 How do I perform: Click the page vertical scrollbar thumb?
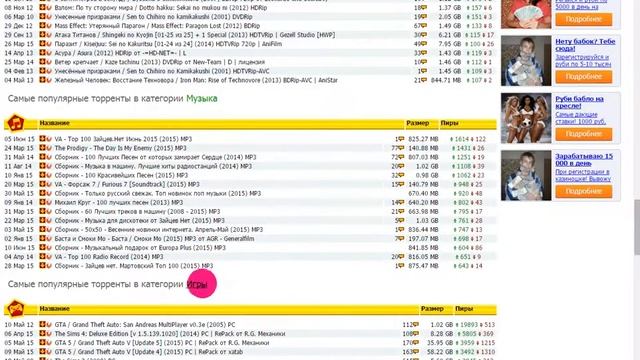click(x=637, y=227)
